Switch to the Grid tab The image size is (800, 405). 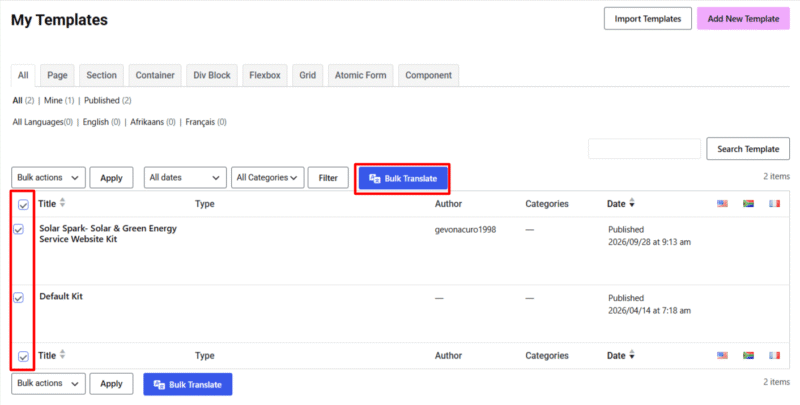point(308,75)
